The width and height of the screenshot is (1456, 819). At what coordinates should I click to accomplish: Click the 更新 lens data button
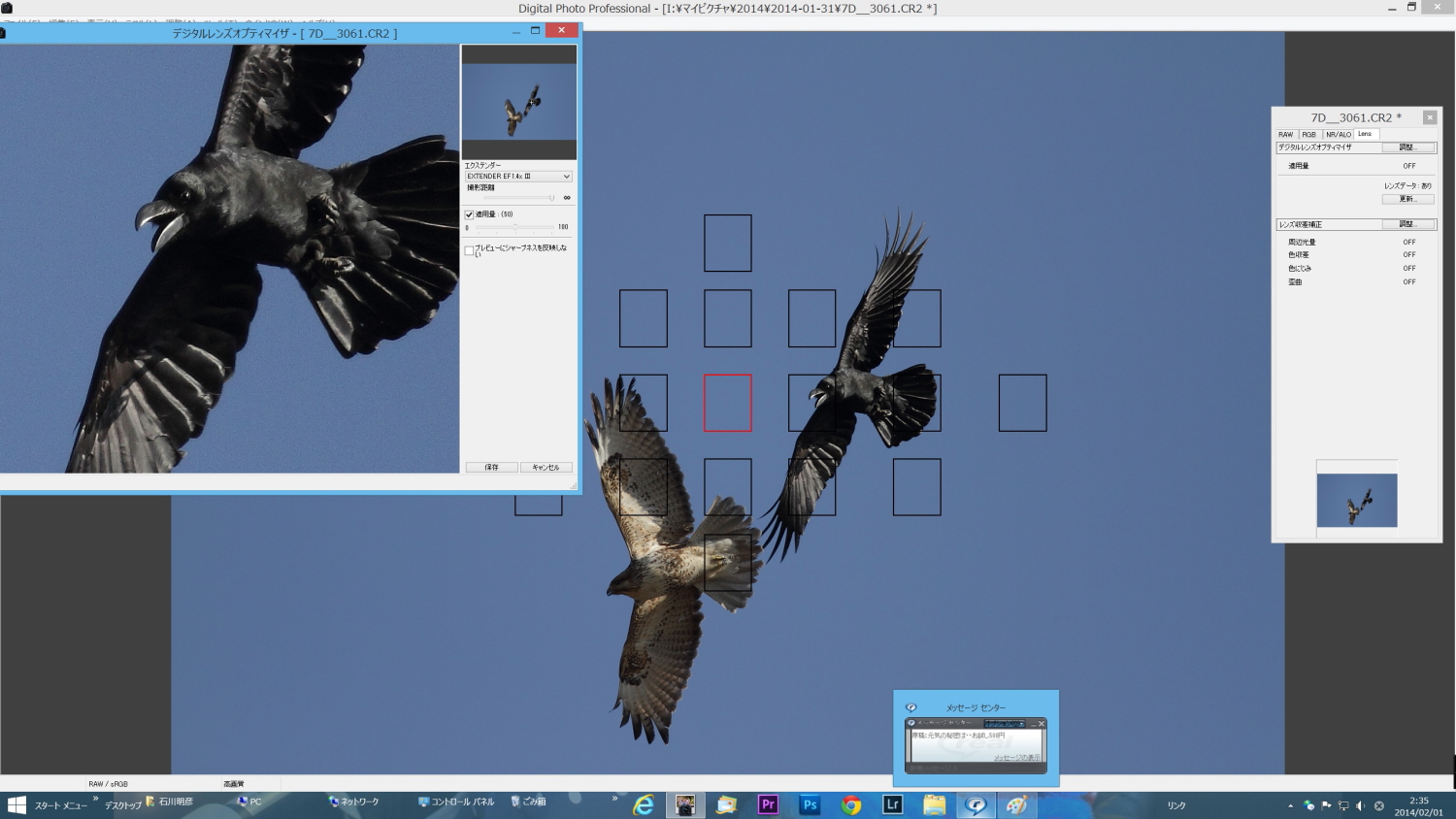(1407, 199)
